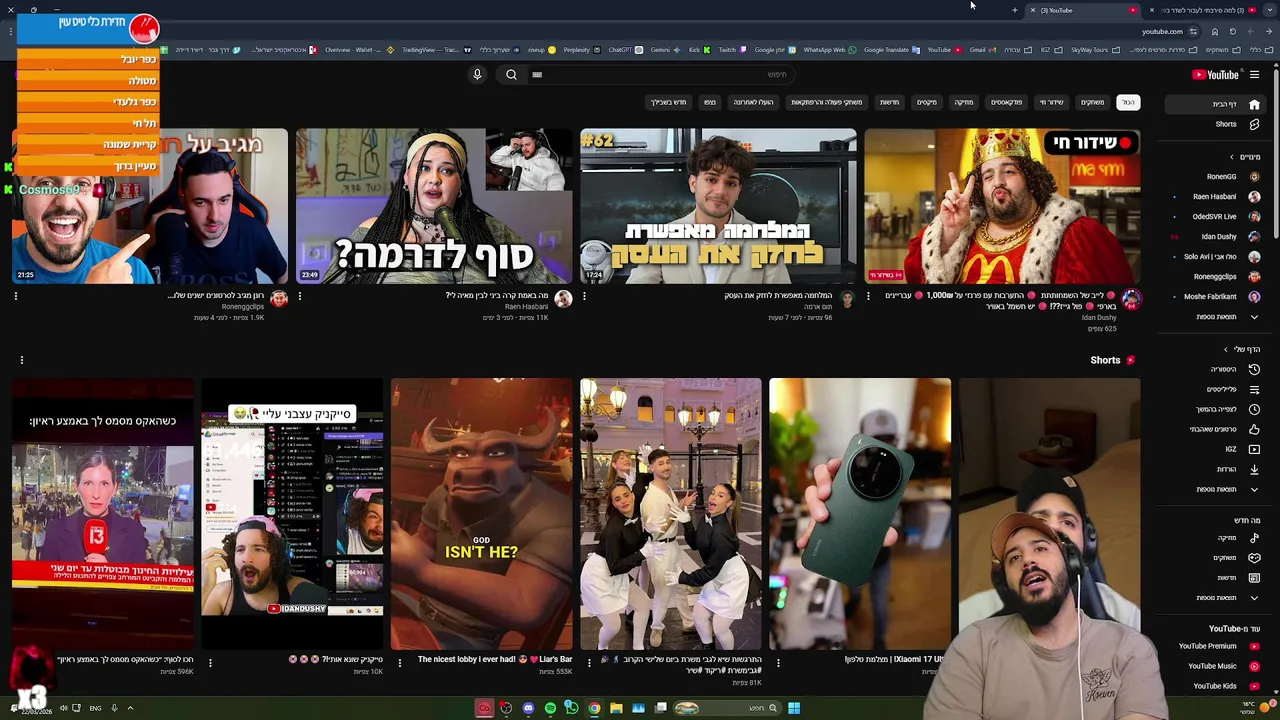Click the search magnifier button
Image resolution: width=1280 pixels, height=720 pixels.
(x=511, y=75)
